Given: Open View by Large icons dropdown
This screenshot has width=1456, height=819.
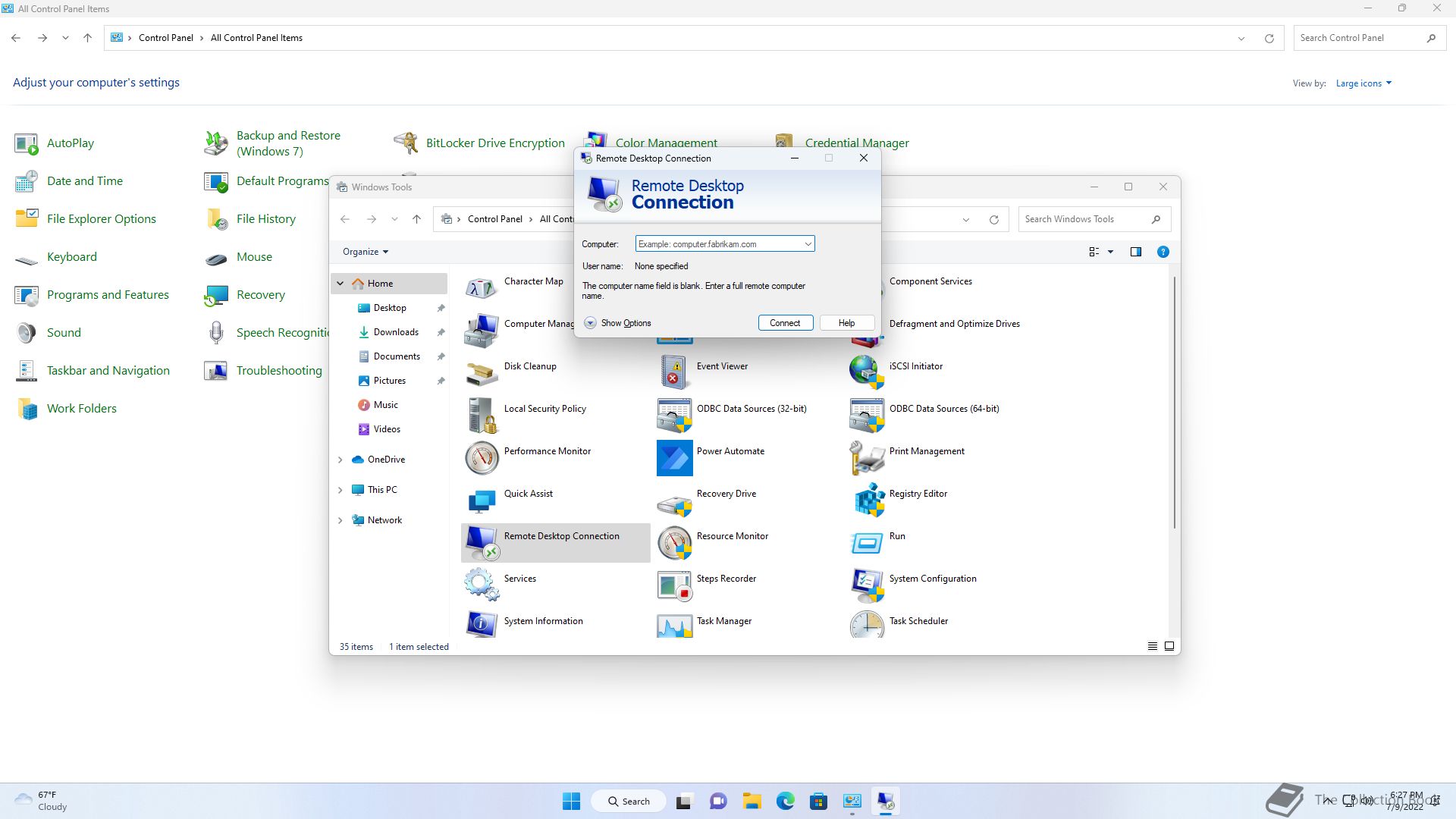Looking at the screenshot, I should [1363, 83].
